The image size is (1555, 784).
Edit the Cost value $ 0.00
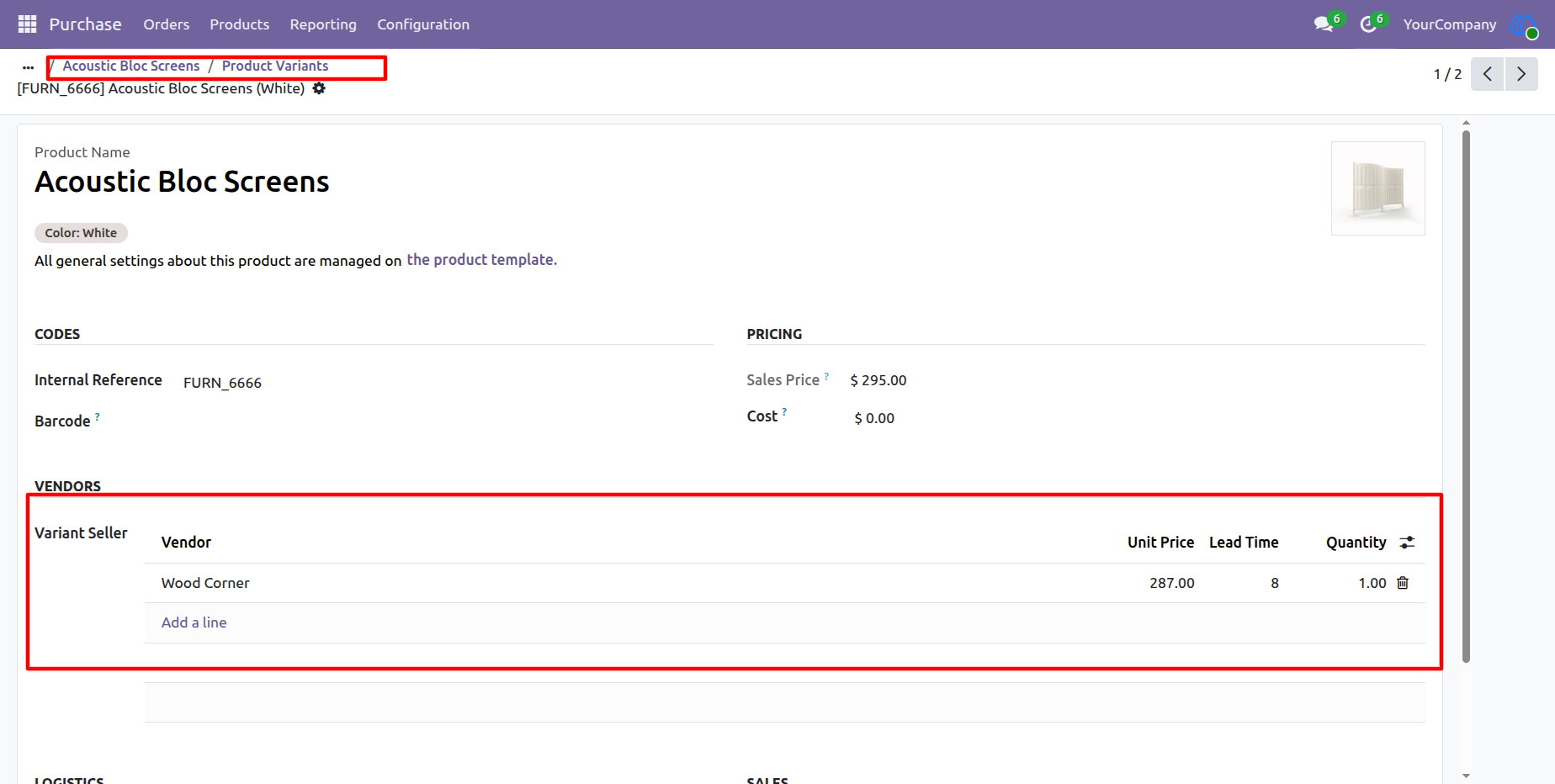874,418
